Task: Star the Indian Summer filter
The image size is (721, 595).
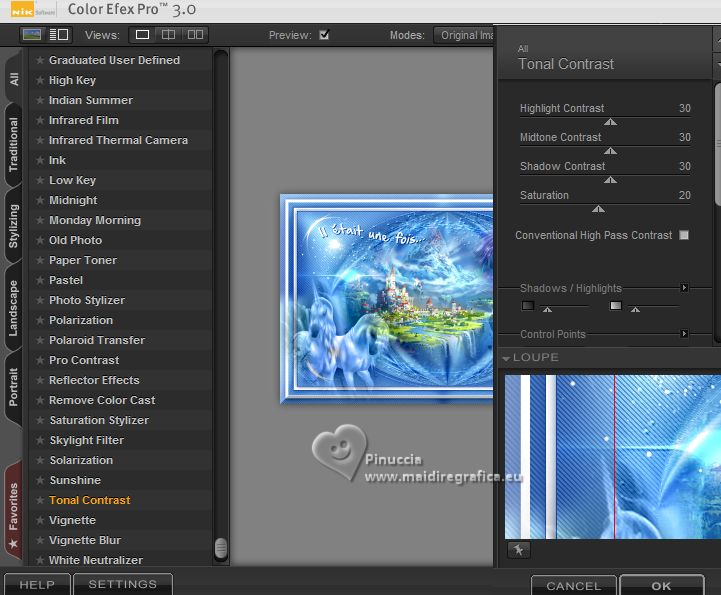Action: tap(40, 100)
